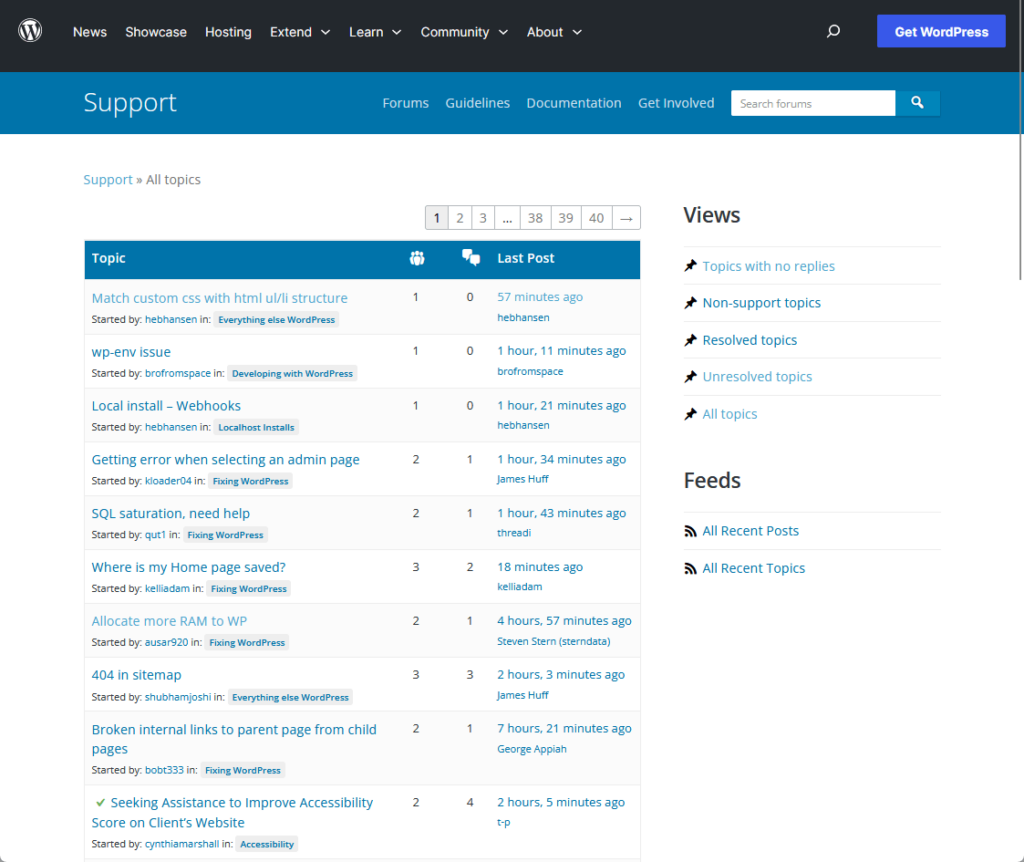Submit forum search with magnifier button
Image resolution: width=1024 pixels, height=862 pixels.
(x=918, y=103)
